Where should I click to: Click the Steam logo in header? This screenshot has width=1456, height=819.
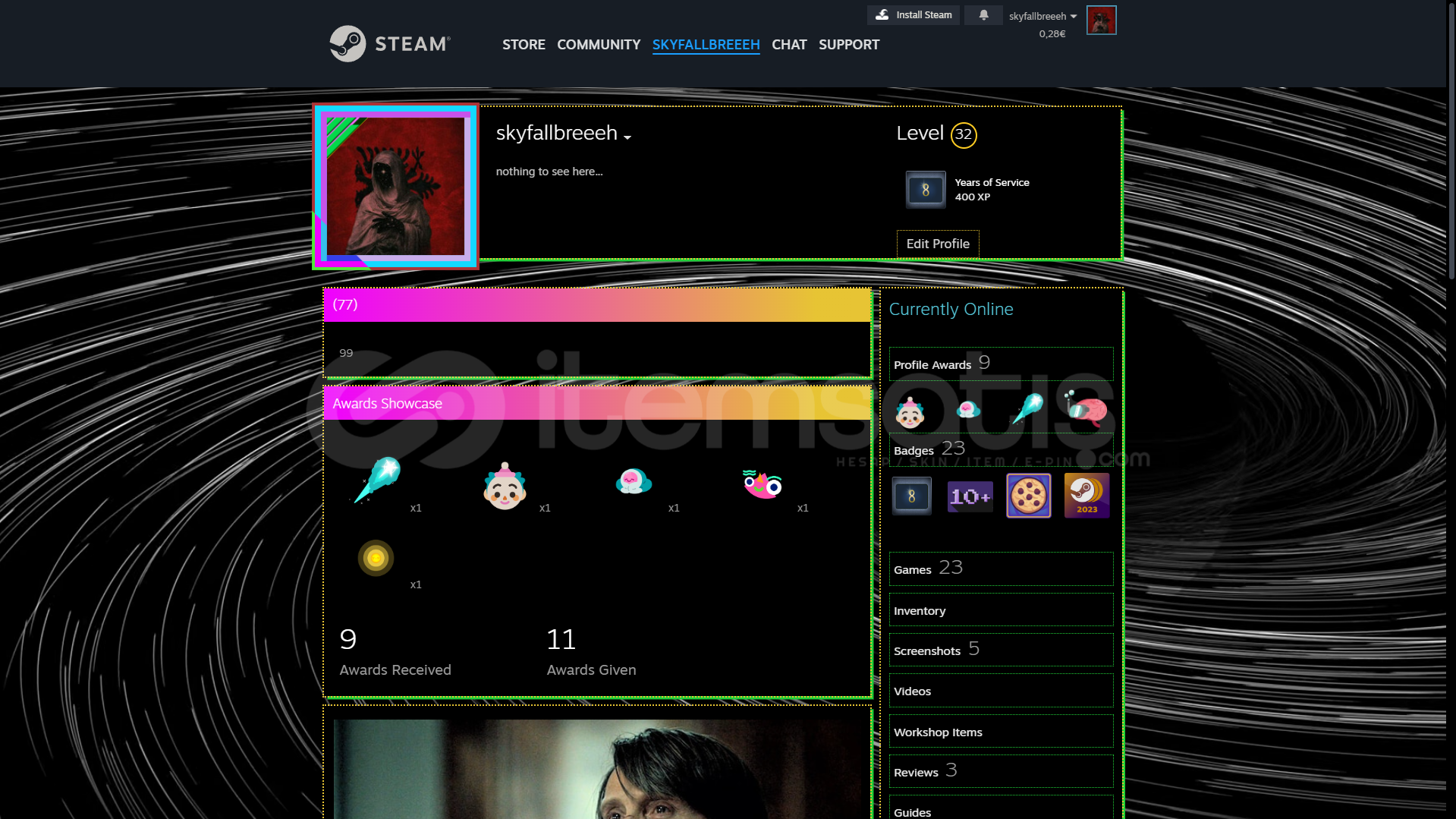[x=390, y=44]
